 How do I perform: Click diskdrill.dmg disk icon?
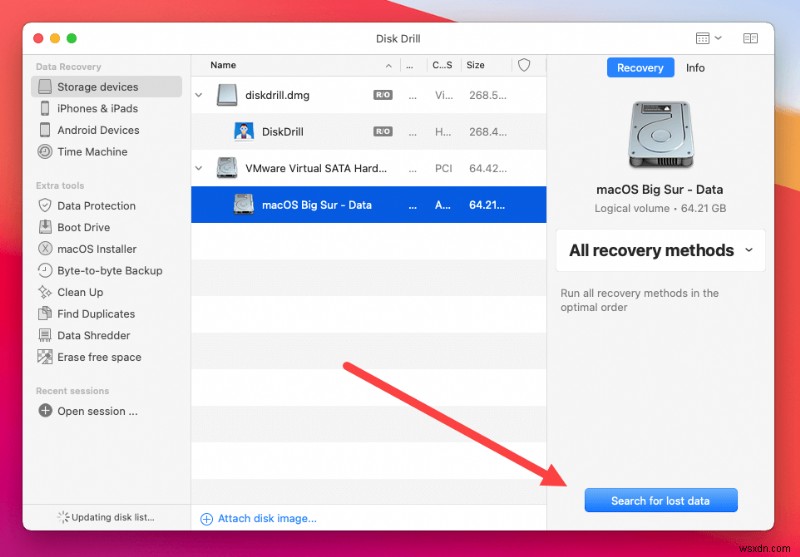pyautogui.click(x=227, y=95)
